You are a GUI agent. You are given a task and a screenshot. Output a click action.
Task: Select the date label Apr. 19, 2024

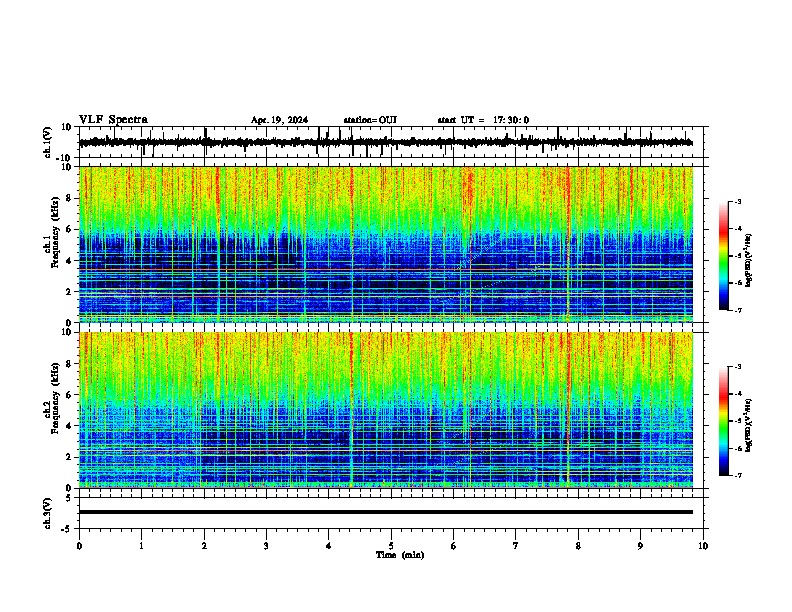coord(279,120)
